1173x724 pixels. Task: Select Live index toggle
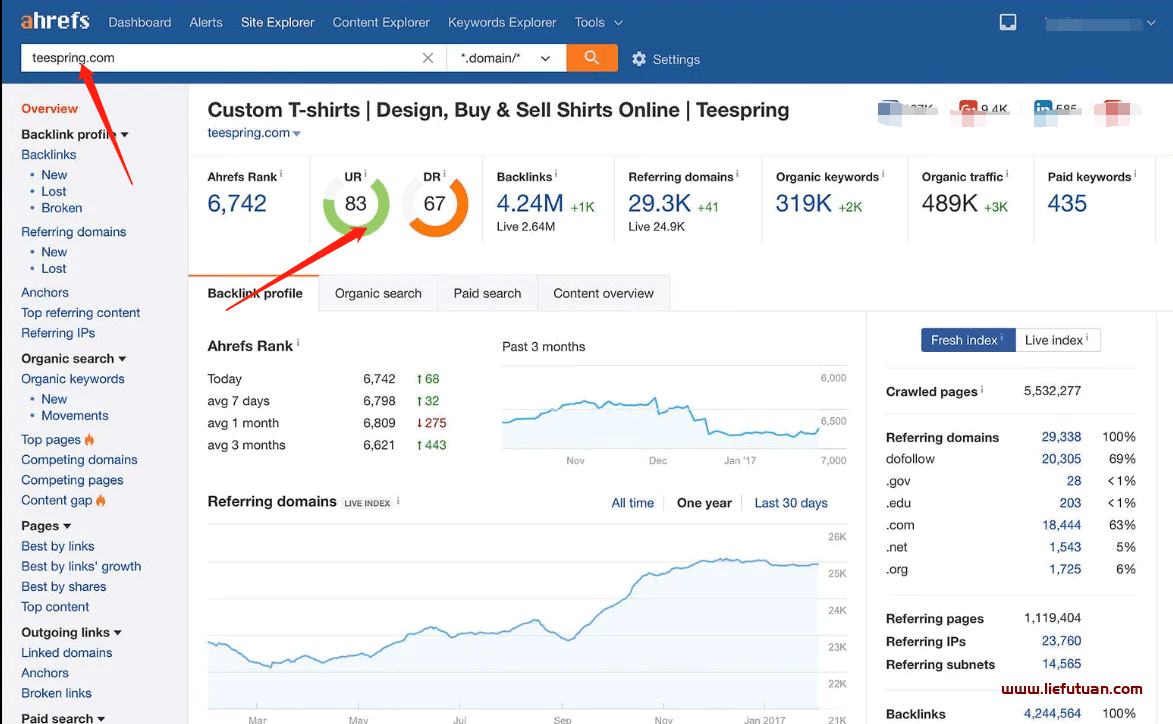pyautogui.click(x=1058, y=340)
